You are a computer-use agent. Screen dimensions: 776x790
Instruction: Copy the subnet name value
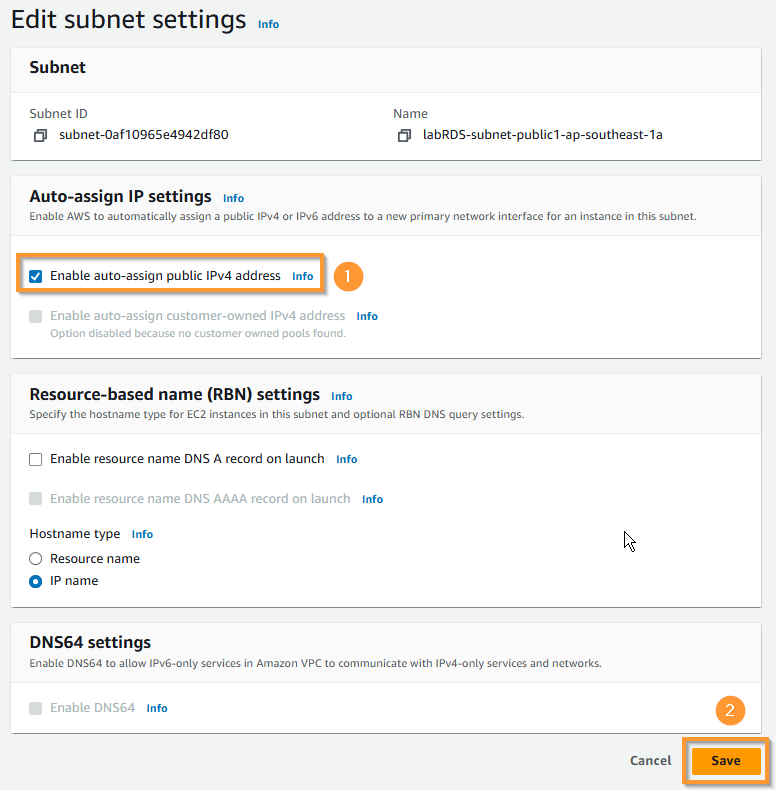click(404, 135)
